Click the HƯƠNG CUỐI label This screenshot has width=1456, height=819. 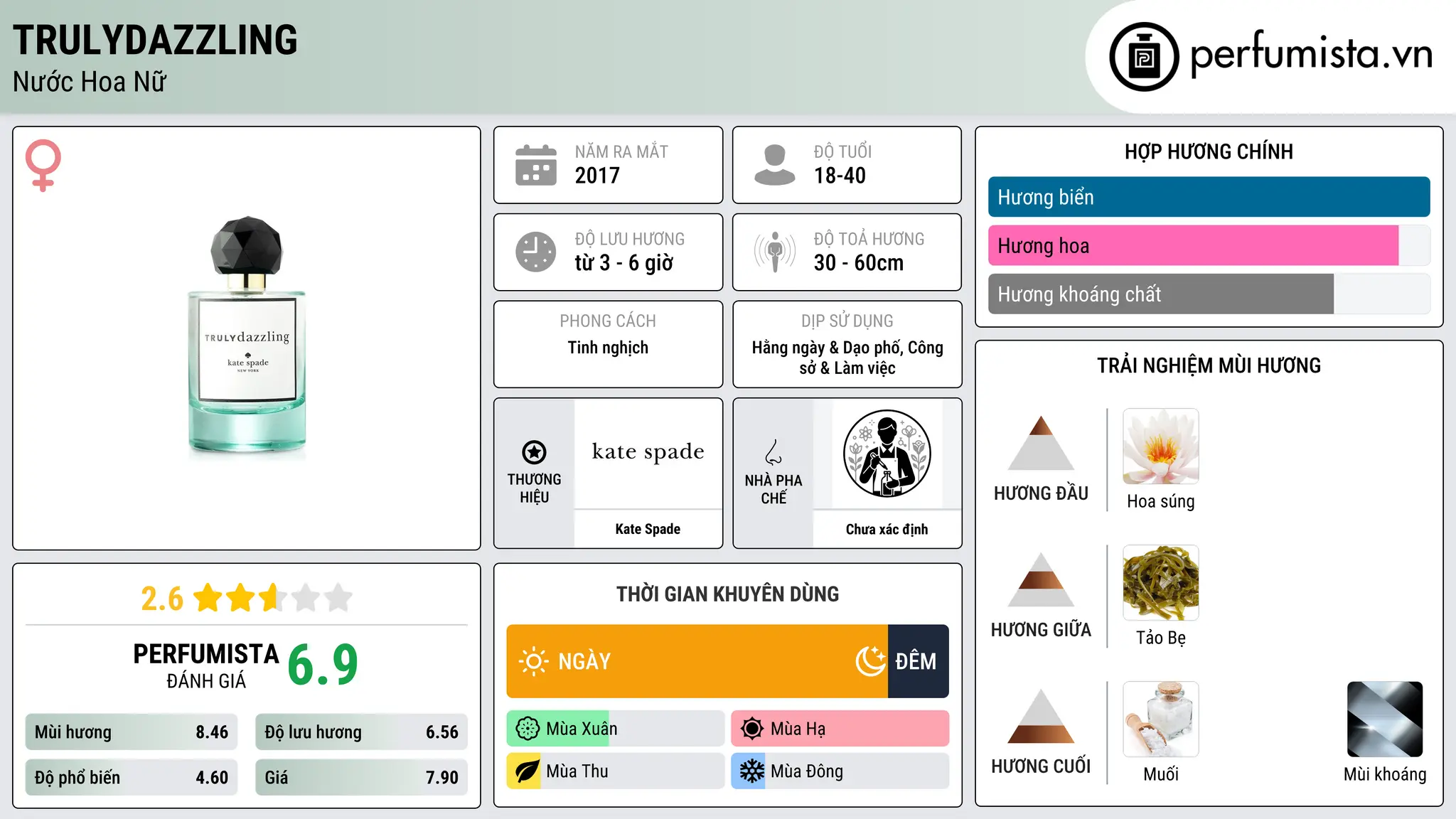coord(1041,766)
